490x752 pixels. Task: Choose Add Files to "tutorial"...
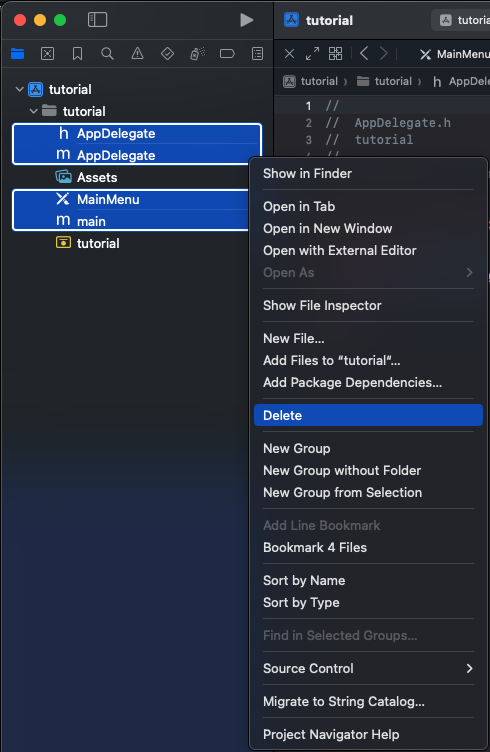[x=368, y=361]
